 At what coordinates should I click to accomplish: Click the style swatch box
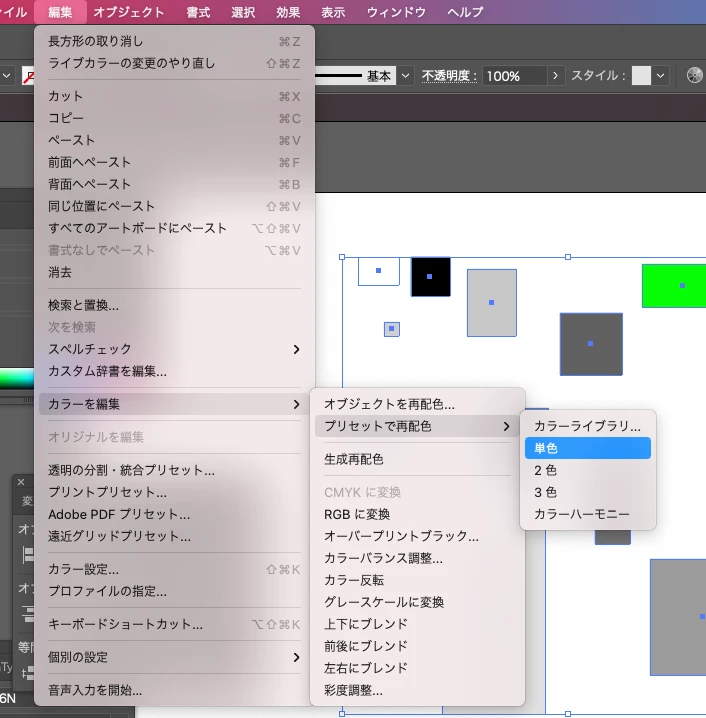click(641, 76)
